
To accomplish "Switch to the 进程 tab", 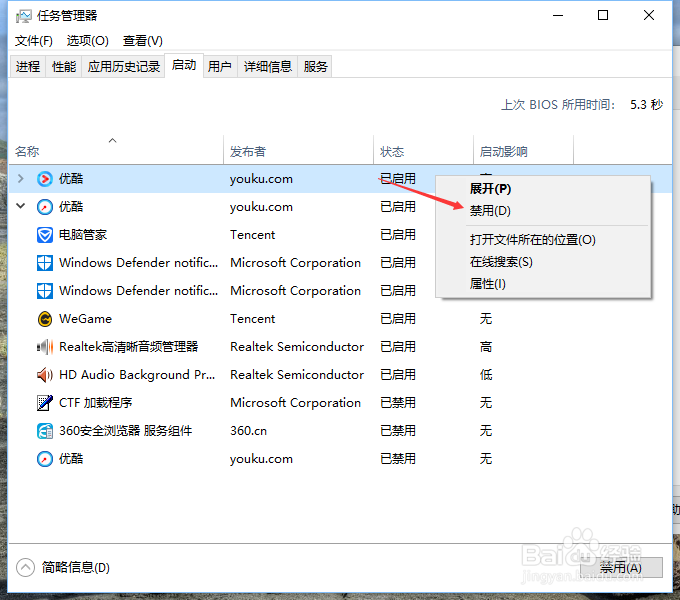I will click(28, 67).
